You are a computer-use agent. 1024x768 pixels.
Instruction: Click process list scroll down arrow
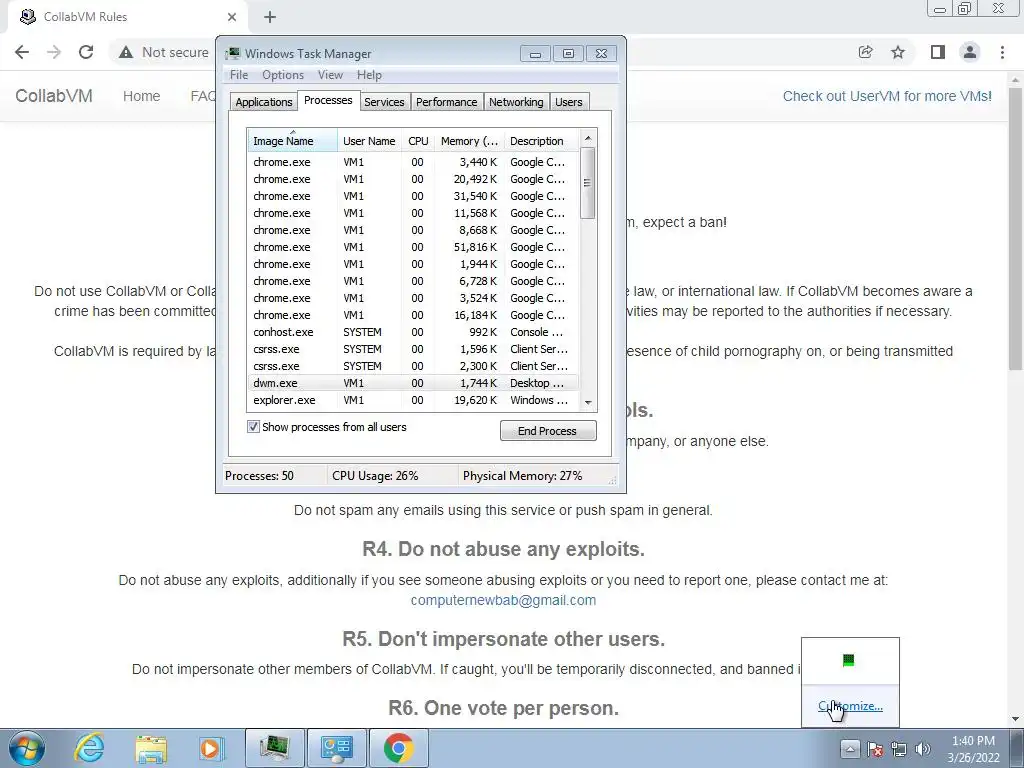(x=588, y=403)
